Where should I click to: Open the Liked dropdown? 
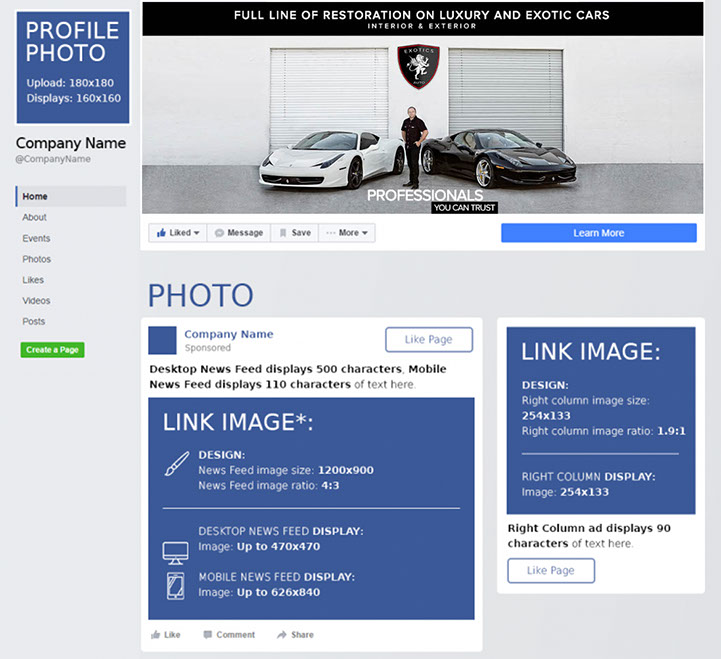[178, 233]
